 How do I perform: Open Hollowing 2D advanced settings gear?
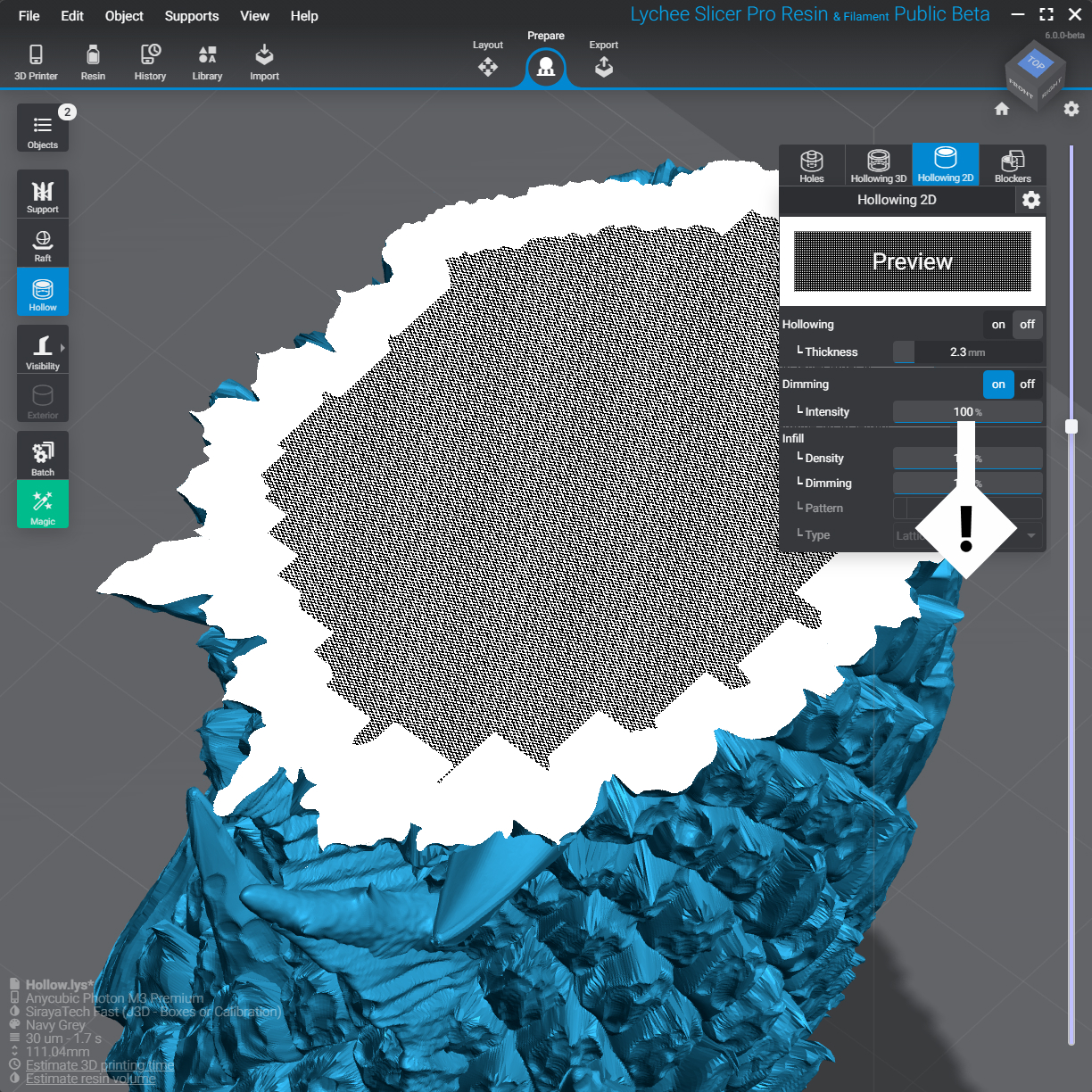tap(1031, 200)
